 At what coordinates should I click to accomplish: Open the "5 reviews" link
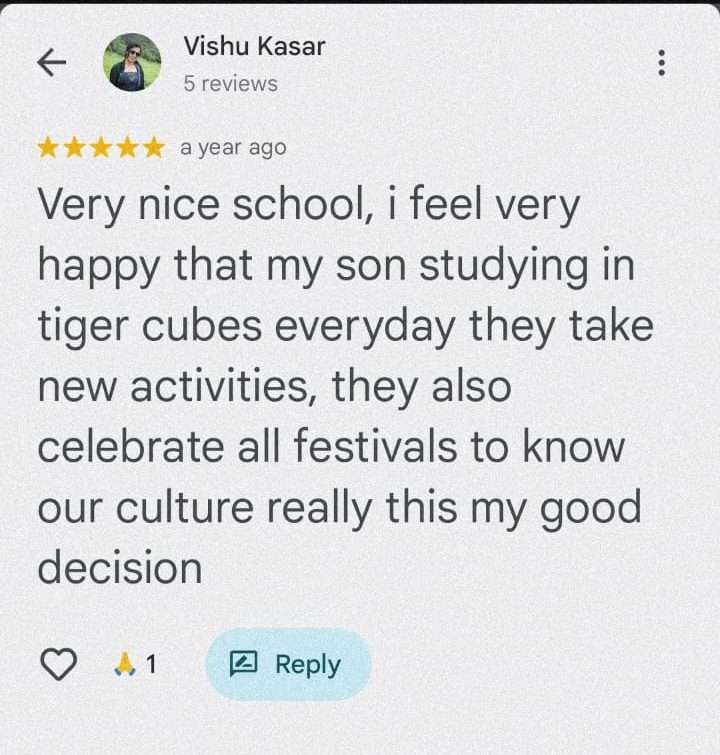pyautogui.click(x=230, y=84)
